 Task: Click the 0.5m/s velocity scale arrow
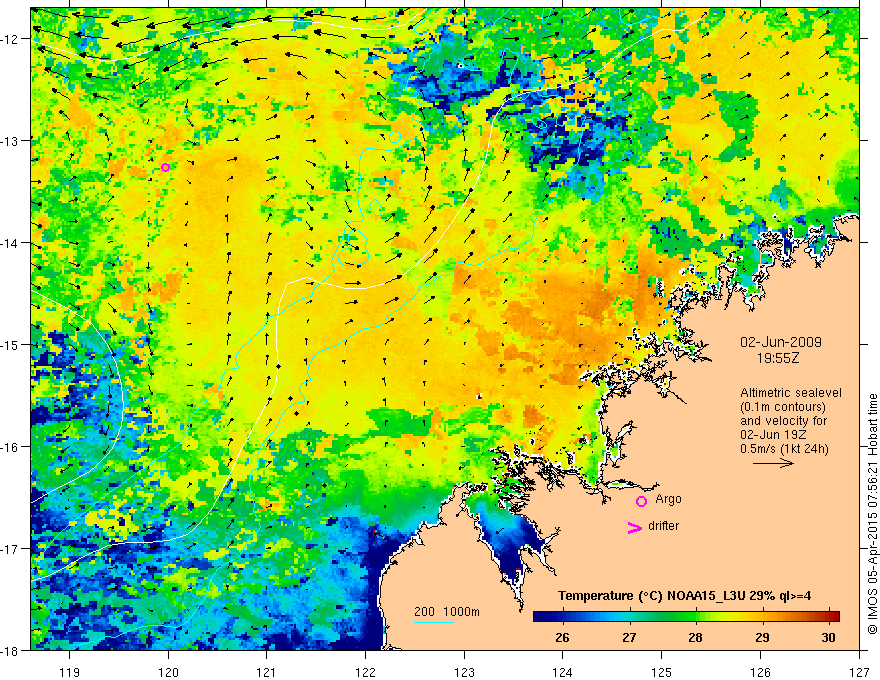[x=773, y=463]
